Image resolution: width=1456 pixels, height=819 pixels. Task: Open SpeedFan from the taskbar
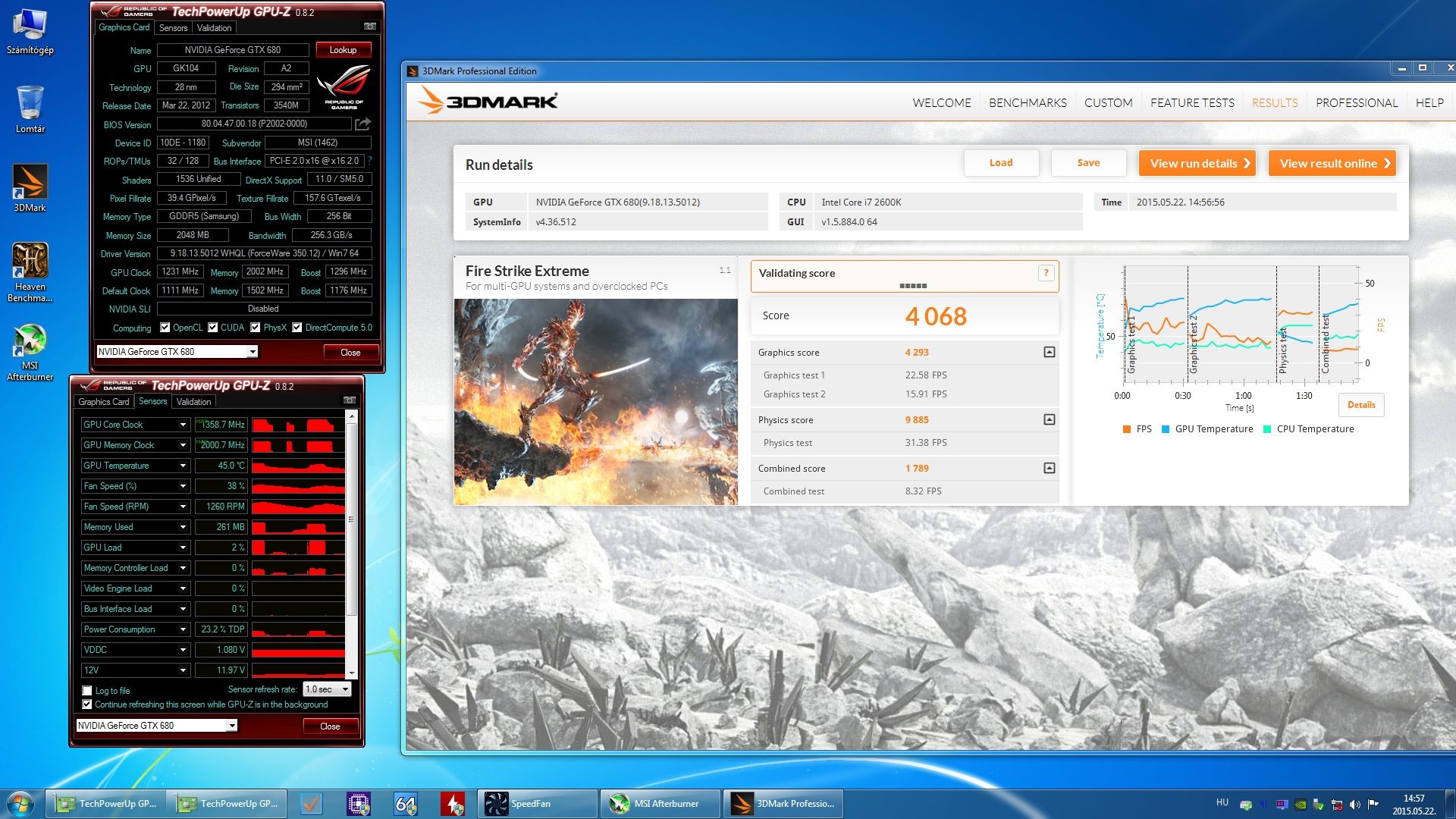531,804
